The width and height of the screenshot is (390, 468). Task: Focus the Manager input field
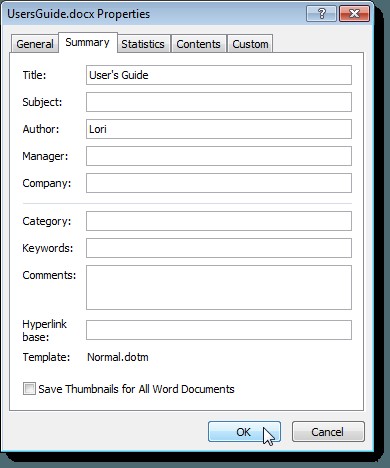click(219, 156)
